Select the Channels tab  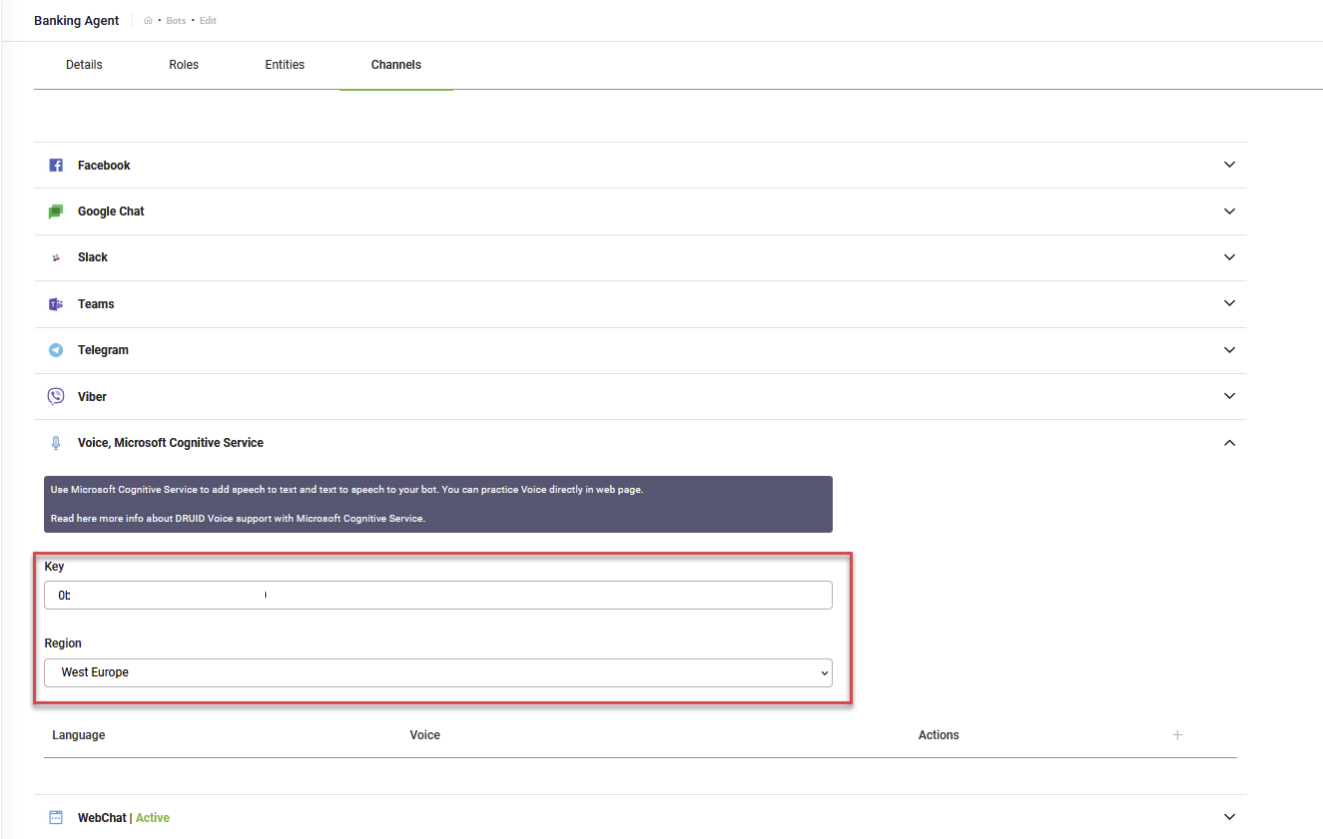coord(396,64)
